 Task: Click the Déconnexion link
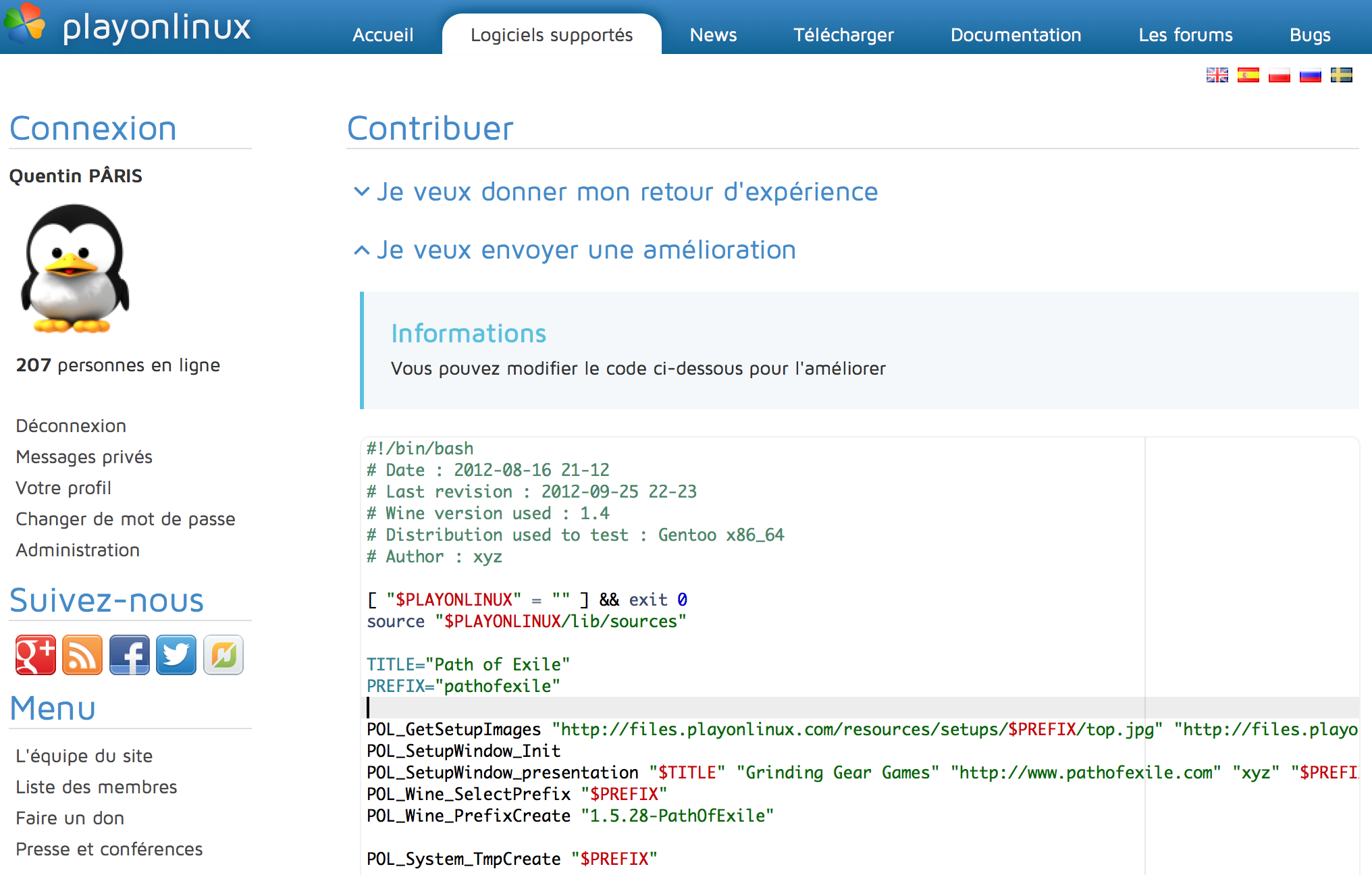[x=71, y=426]
